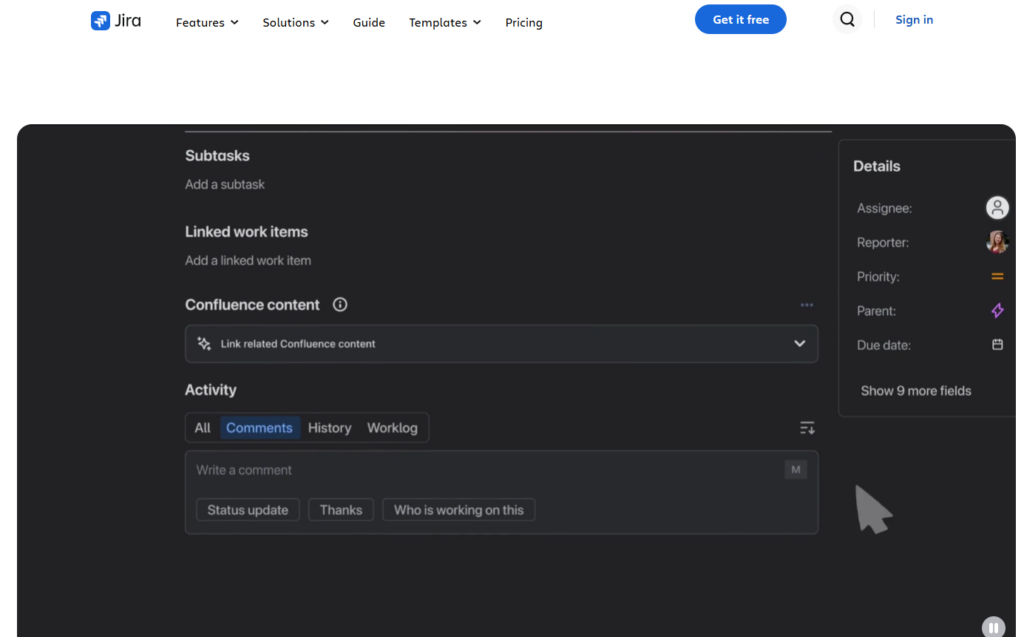
Task: Click Who is working on this button
Action: 458,510
